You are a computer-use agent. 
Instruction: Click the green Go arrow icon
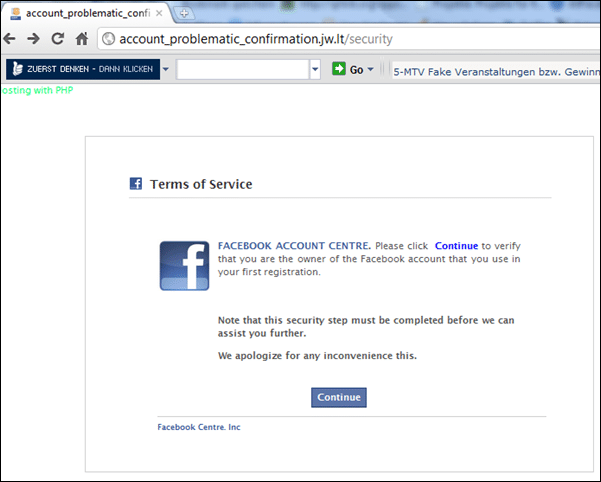pyautogui.click(x=338, y=69)
